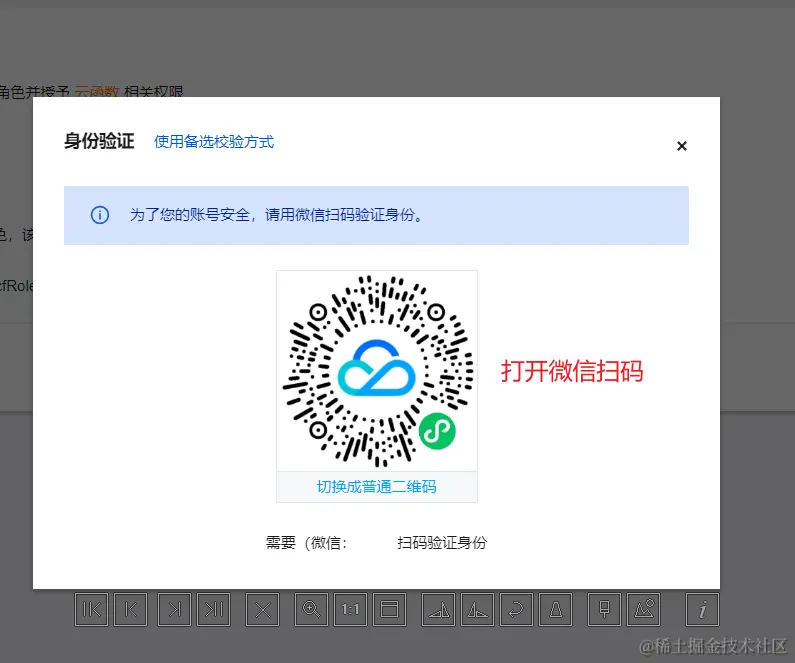Screen dimensions: 795x663
Task: Open image info with the i icon
Action: point(702,609)
